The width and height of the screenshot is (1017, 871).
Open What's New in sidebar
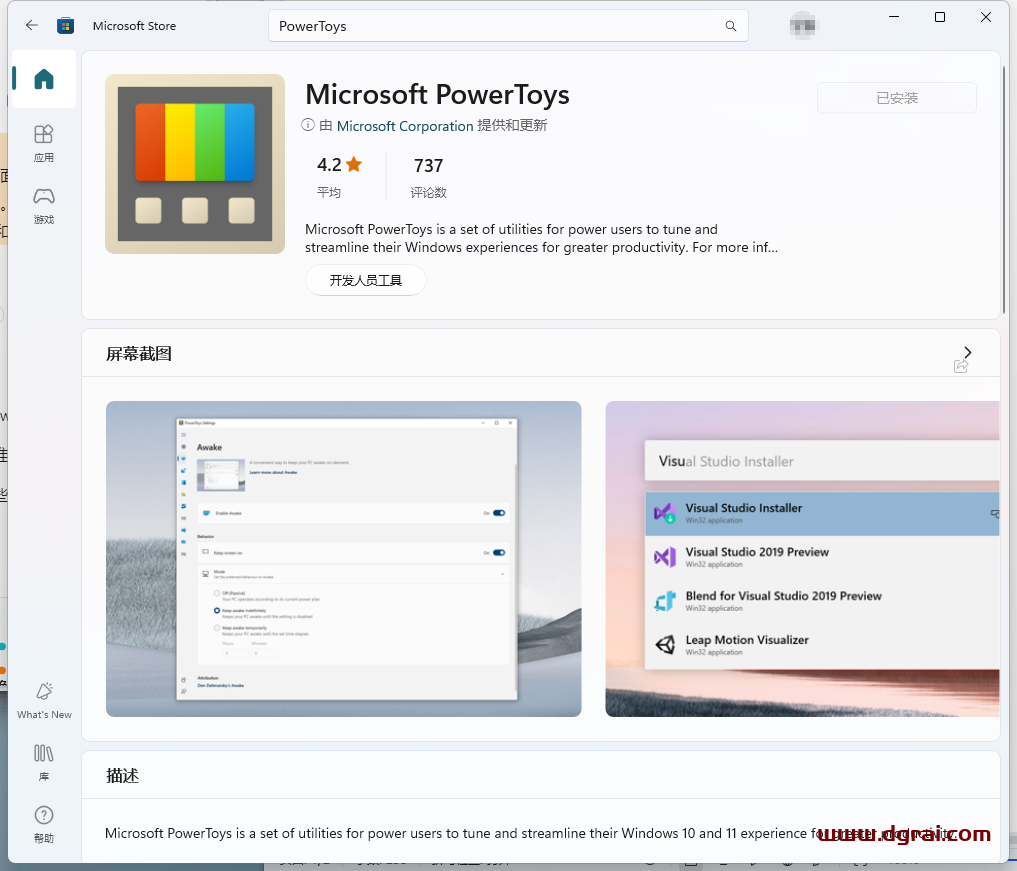pos(44,700)
